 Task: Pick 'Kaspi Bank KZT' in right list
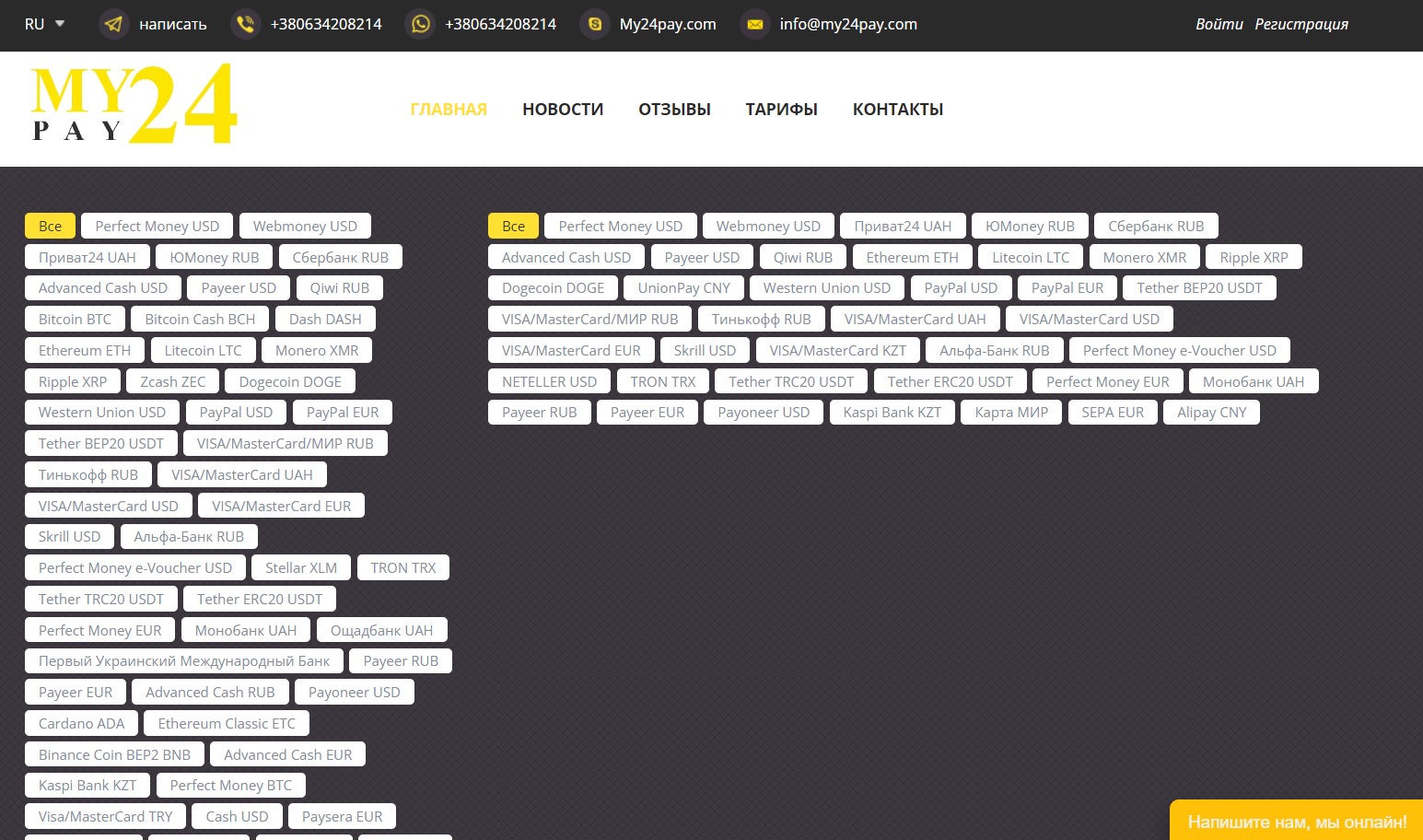[892, 413]
